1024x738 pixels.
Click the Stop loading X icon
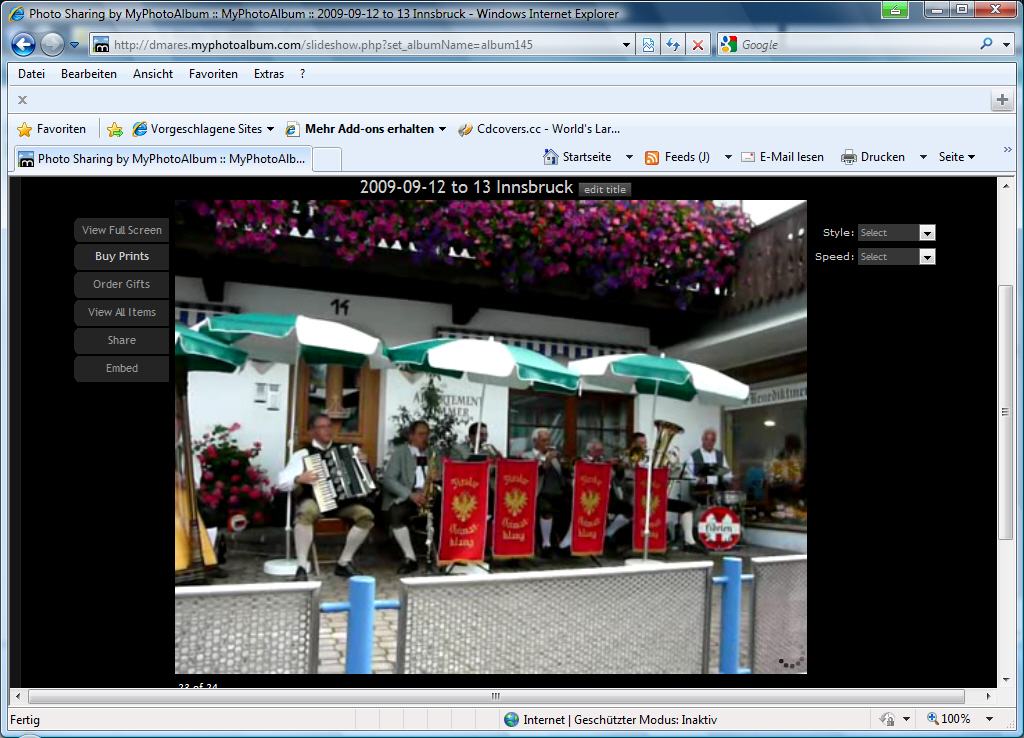(x=698, y=45)
